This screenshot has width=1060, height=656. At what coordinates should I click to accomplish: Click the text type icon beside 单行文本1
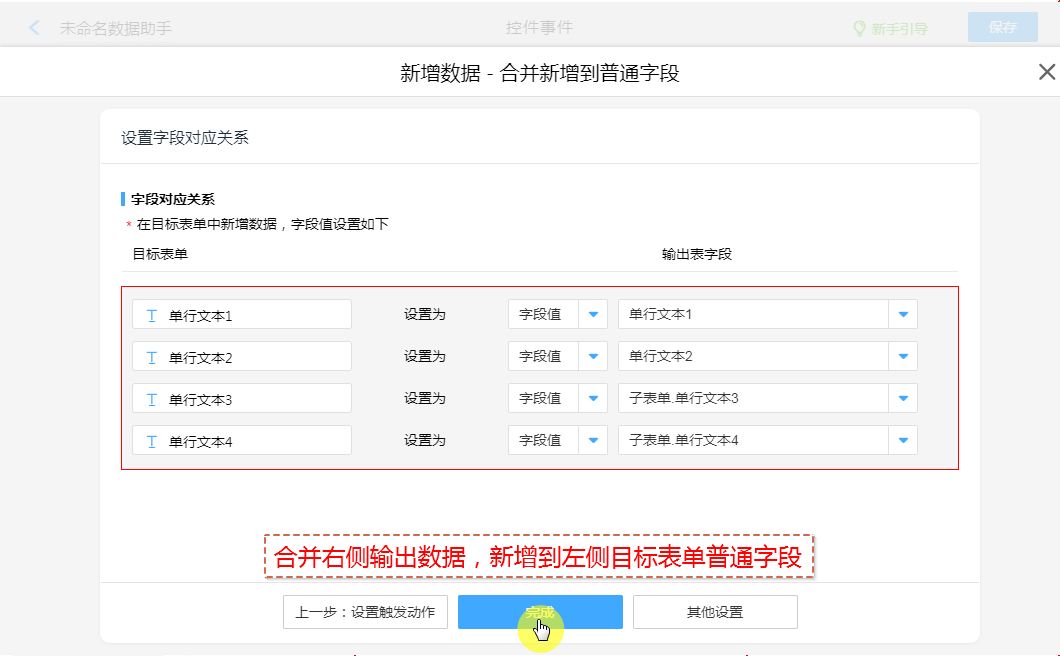pyautogui.click(x=152, y=315)
